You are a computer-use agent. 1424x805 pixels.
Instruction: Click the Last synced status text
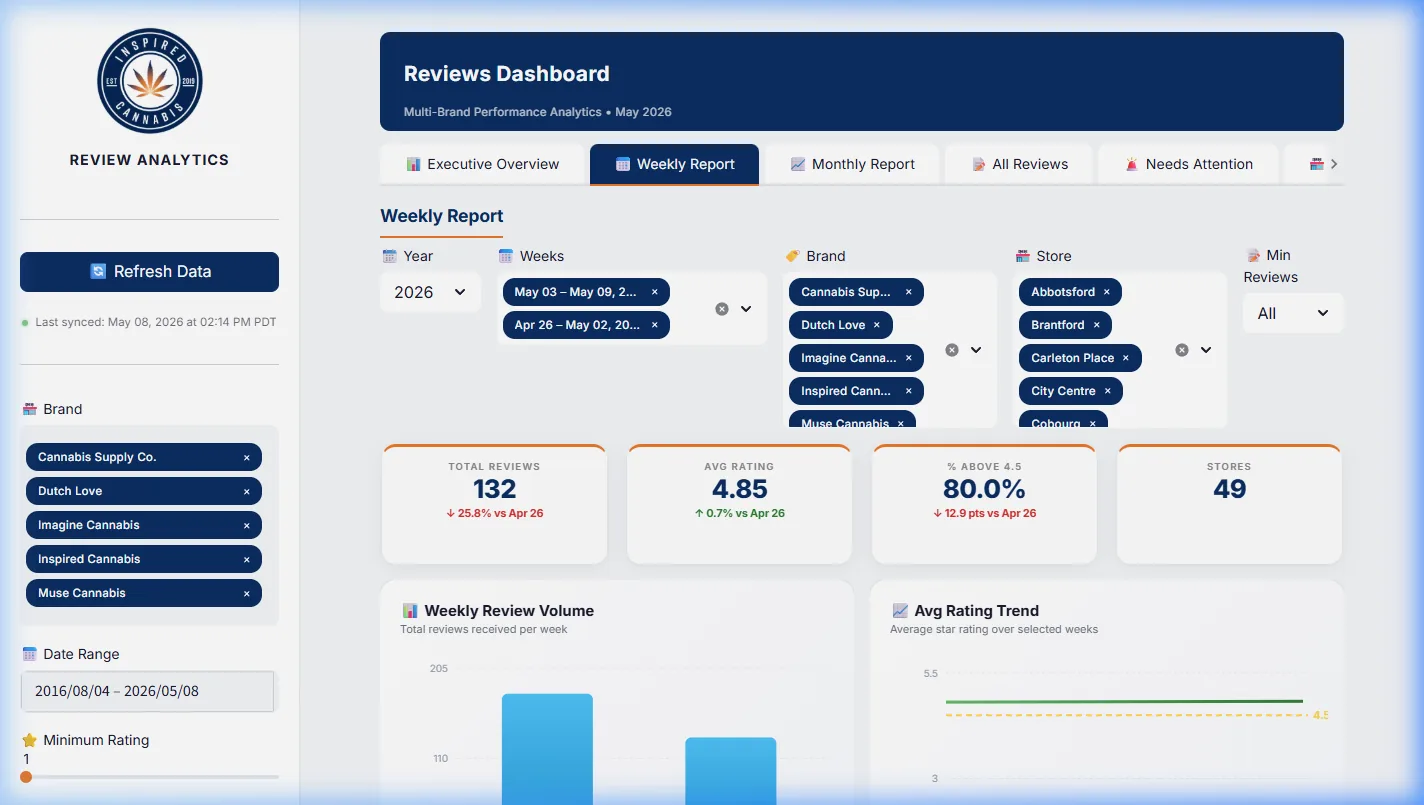pyautogui.click(x=155, y=322)
